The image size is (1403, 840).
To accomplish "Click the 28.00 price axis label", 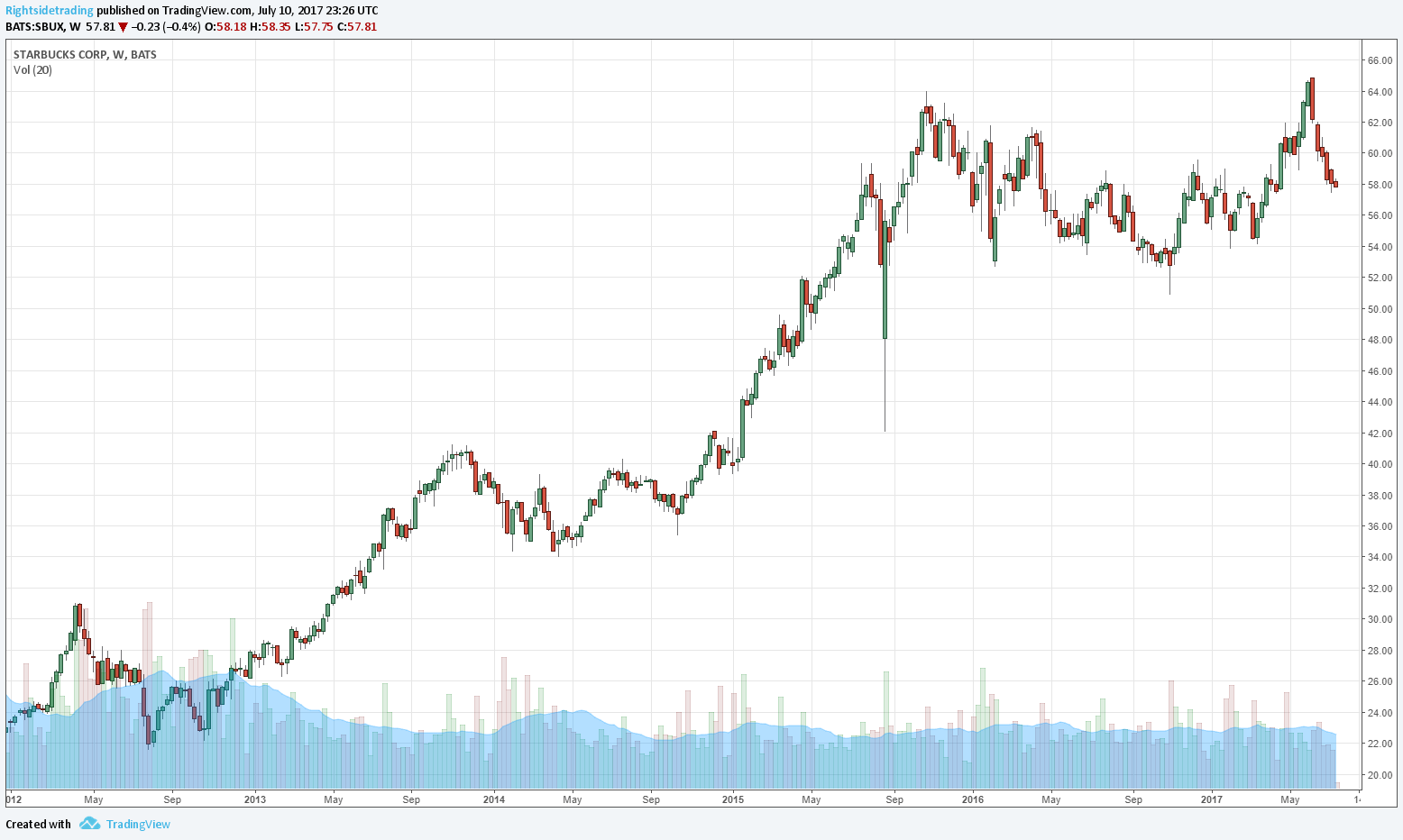I will point(1380,651).
